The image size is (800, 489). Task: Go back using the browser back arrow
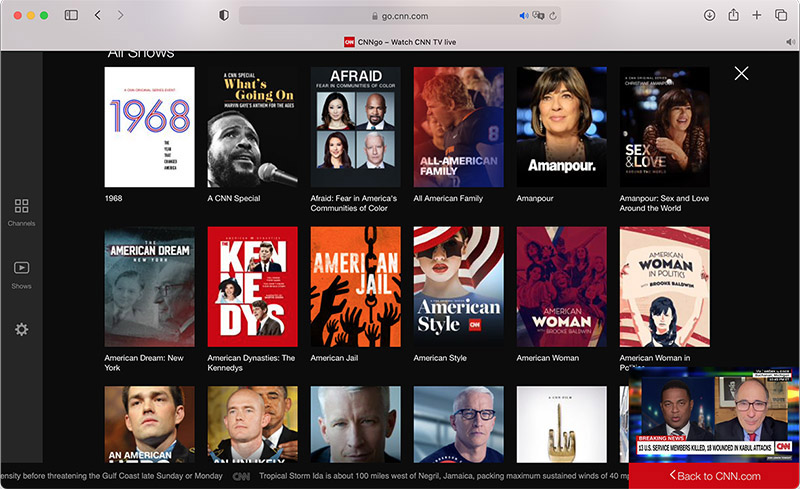pyautogui.click(x=97, y=15)
